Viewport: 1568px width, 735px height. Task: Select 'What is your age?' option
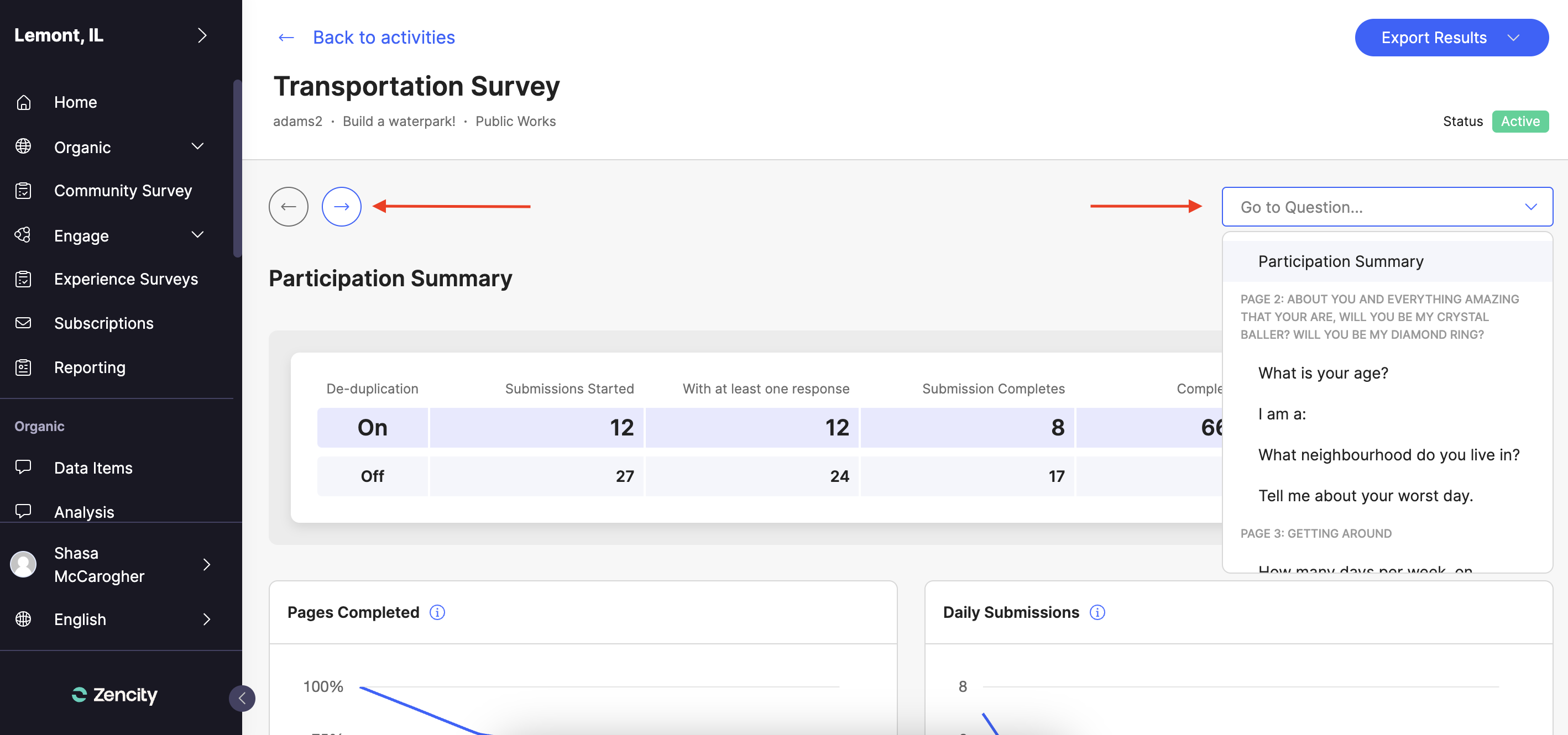pyautogui.click(x=1323, y=373)
